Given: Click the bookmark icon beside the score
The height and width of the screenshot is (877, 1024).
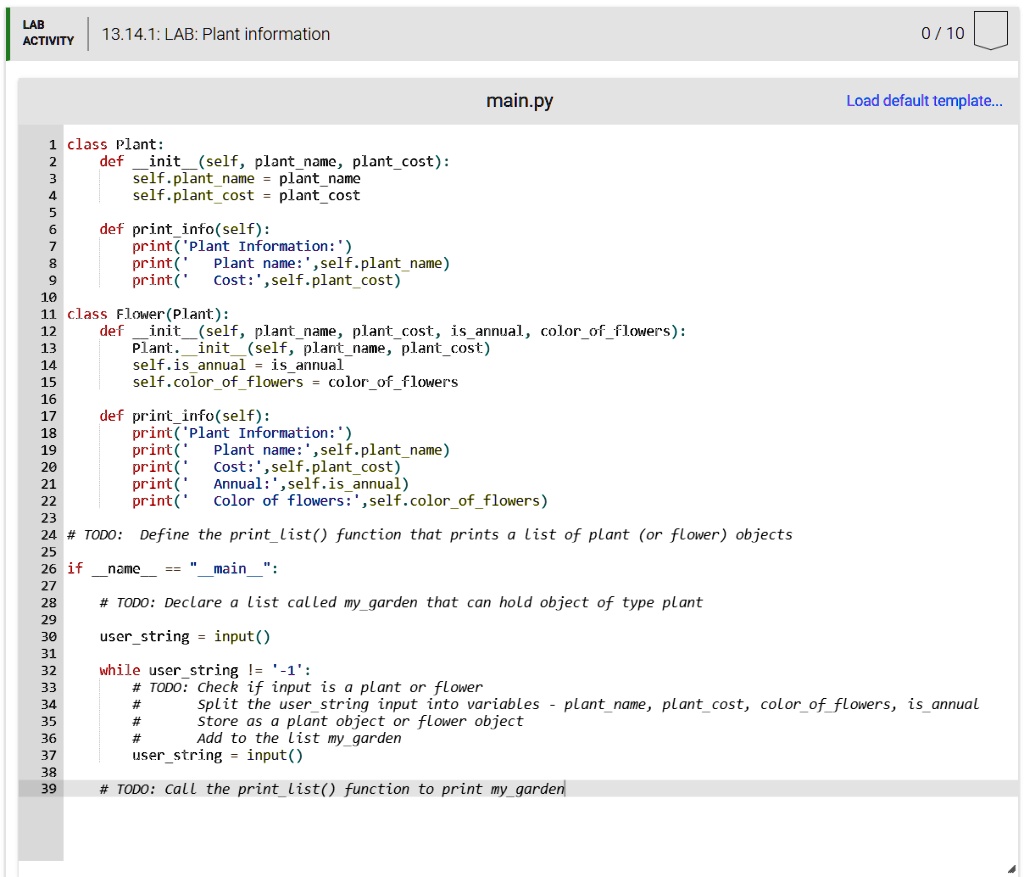Looking at the screenshot, I should [x=990, y=31].
